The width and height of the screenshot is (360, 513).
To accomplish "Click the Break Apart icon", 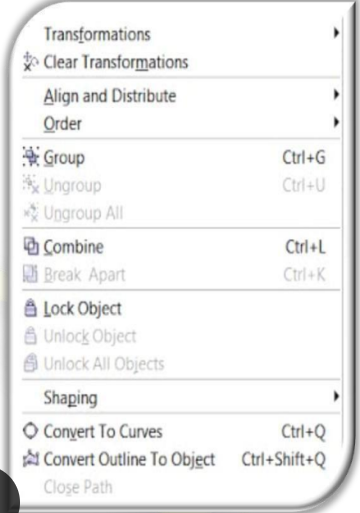I will click(31, 274).
